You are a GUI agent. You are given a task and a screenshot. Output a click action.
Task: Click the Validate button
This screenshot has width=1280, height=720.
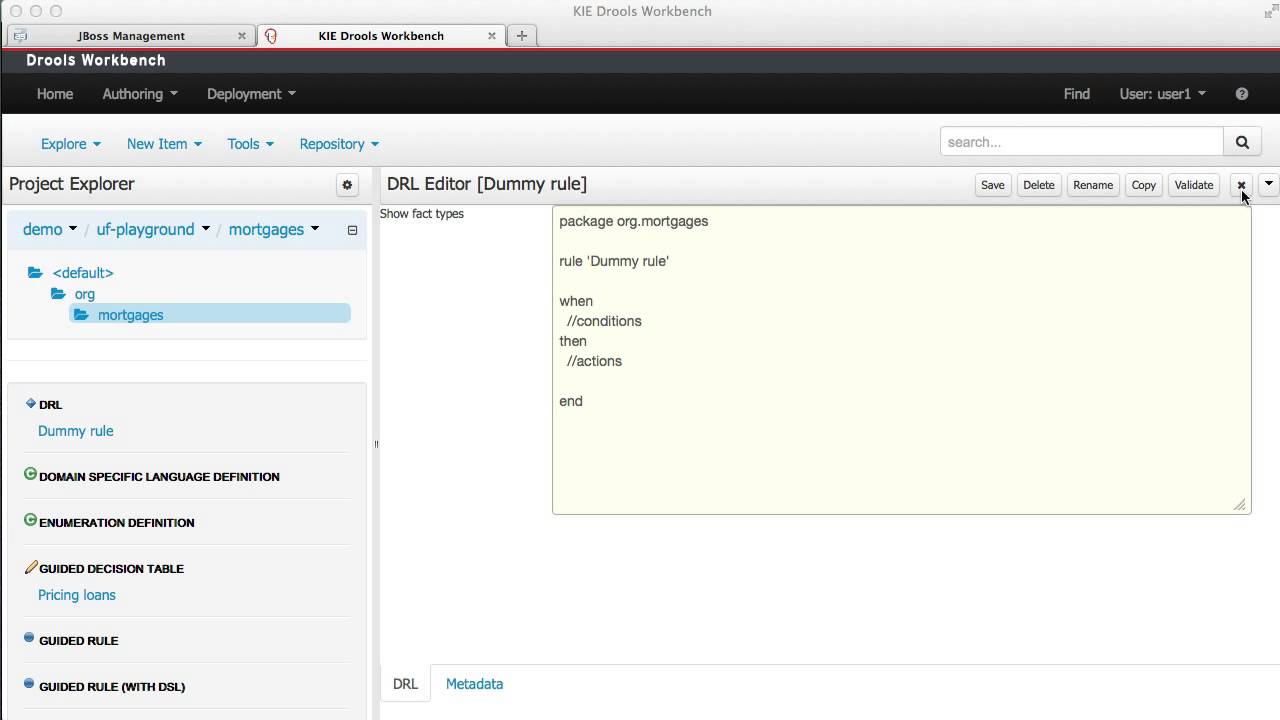[1193, 185]
